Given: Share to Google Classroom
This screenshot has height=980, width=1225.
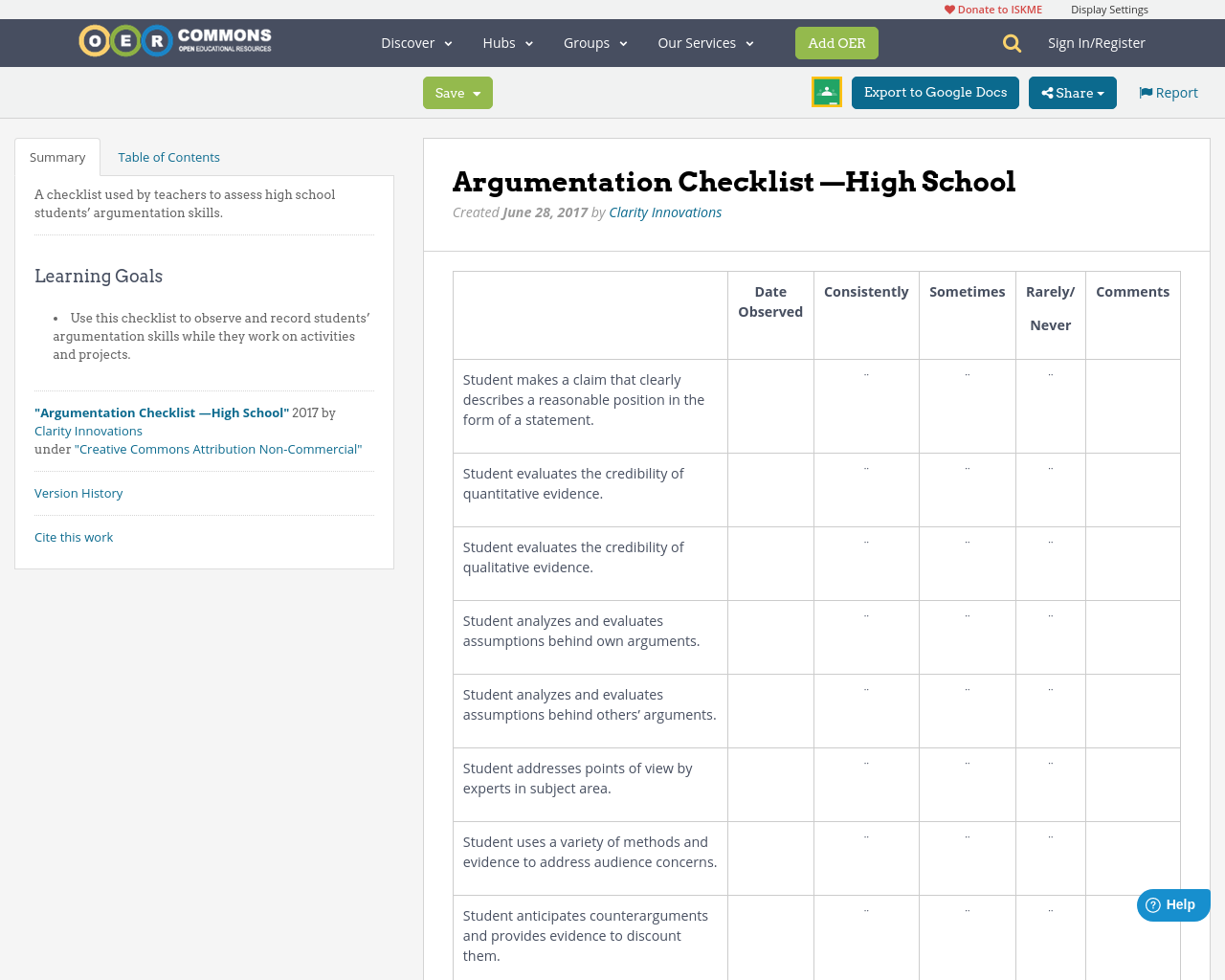Looking at the screenshot, I should (x=826, y=91).
